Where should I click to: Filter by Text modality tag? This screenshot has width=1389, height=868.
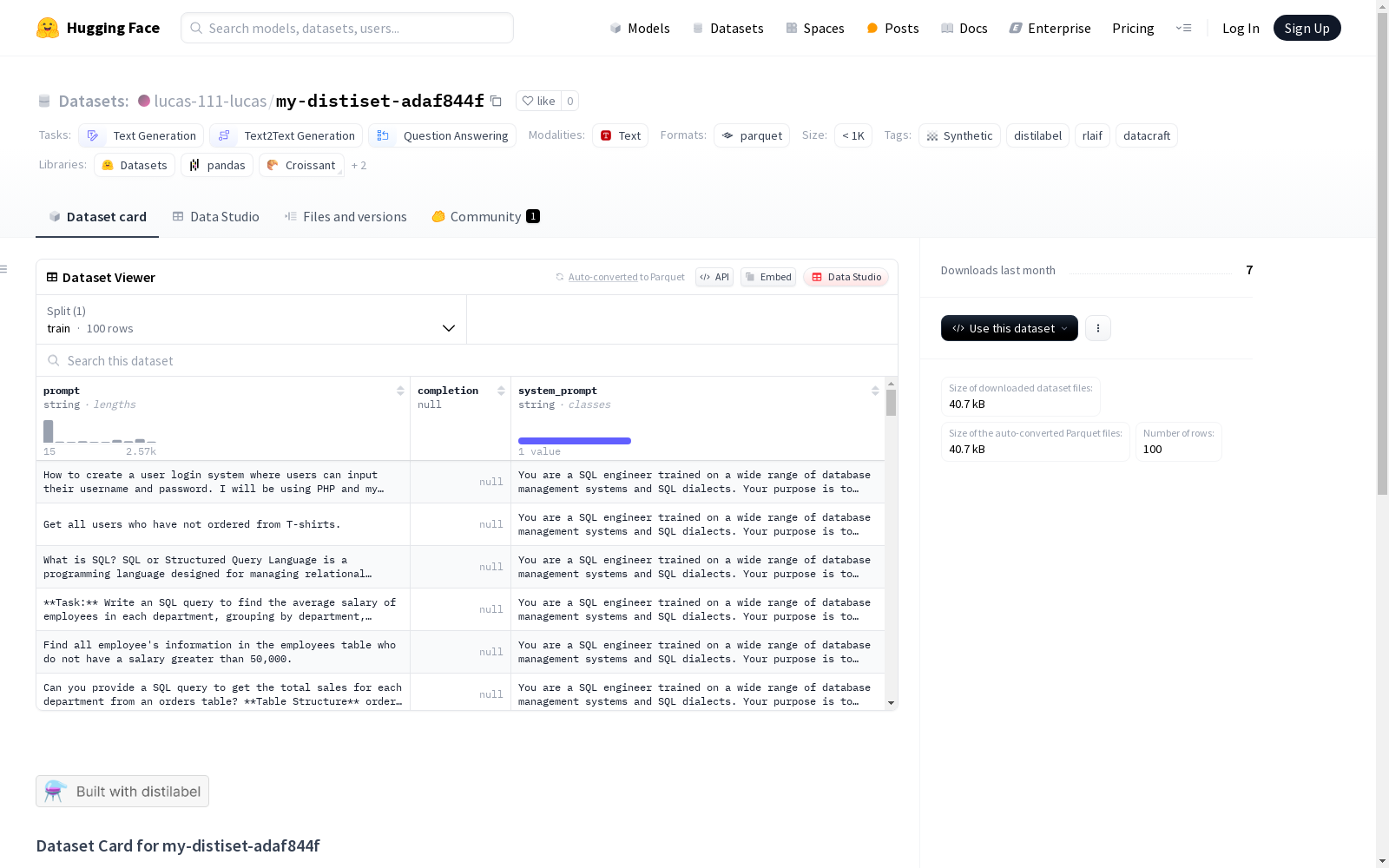(620, 135)
